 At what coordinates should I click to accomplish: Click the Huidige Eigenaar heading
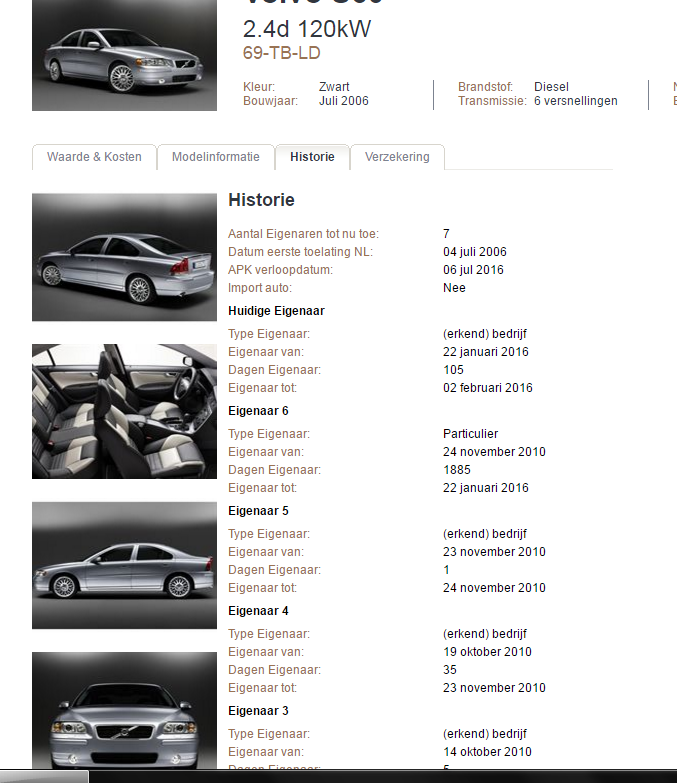(x=276, y=311)
